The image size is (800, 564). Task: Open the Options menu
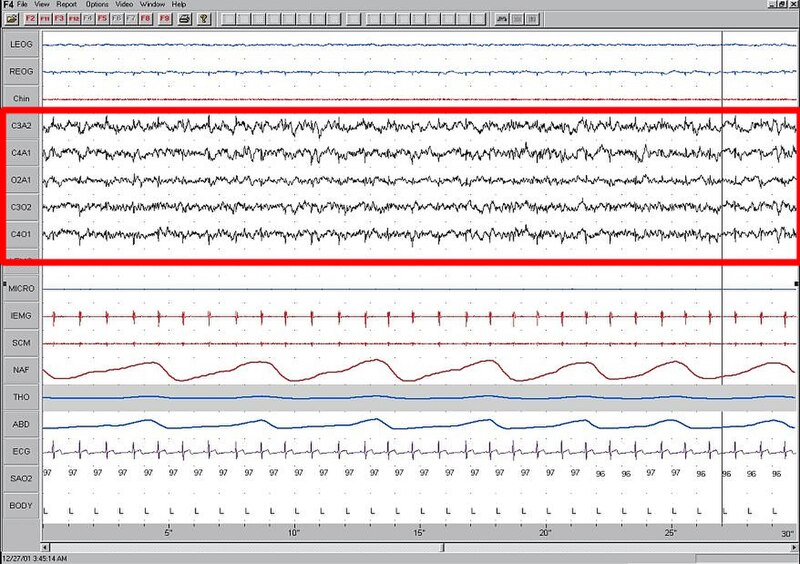pos(97,5)
